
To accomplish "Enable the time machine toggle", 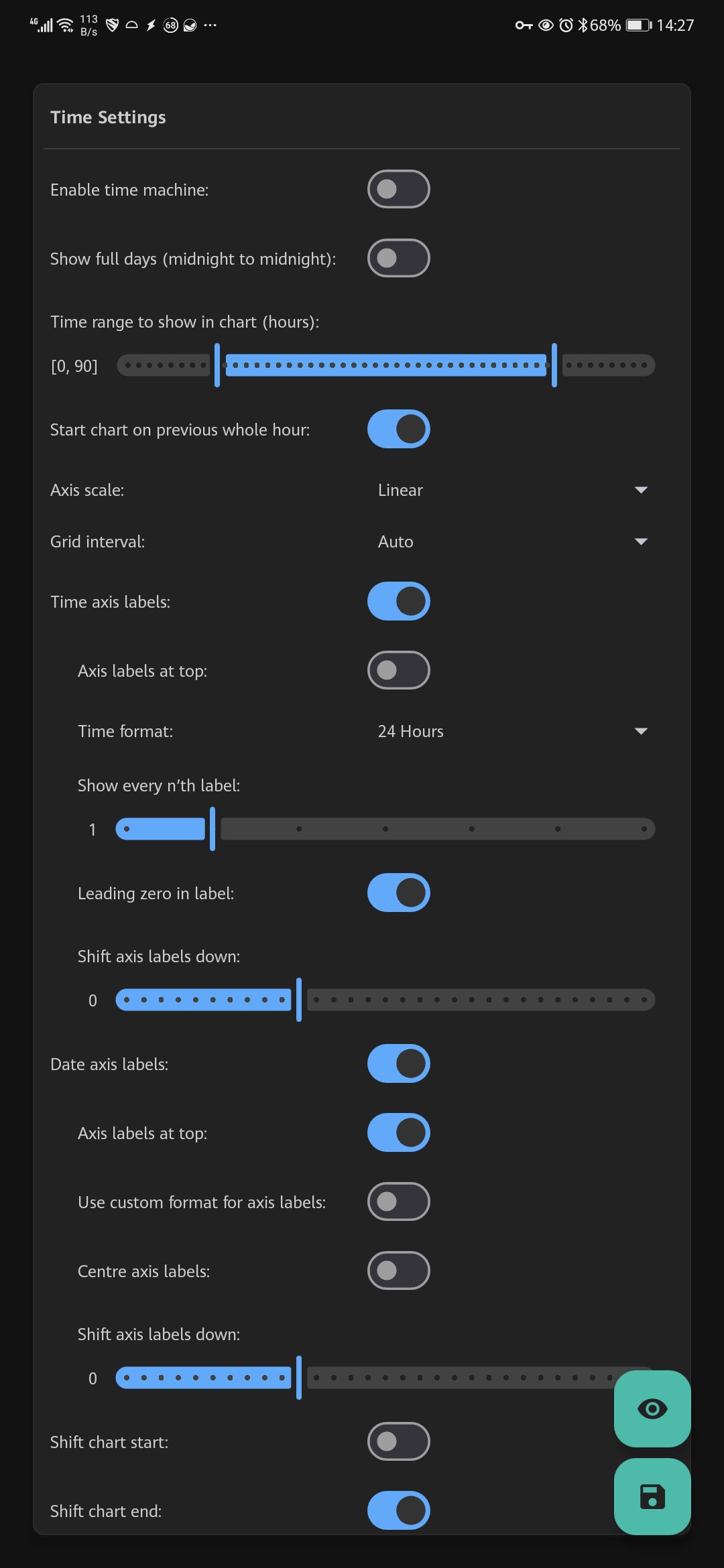I will pyautogui.click(x=398, y=189).
